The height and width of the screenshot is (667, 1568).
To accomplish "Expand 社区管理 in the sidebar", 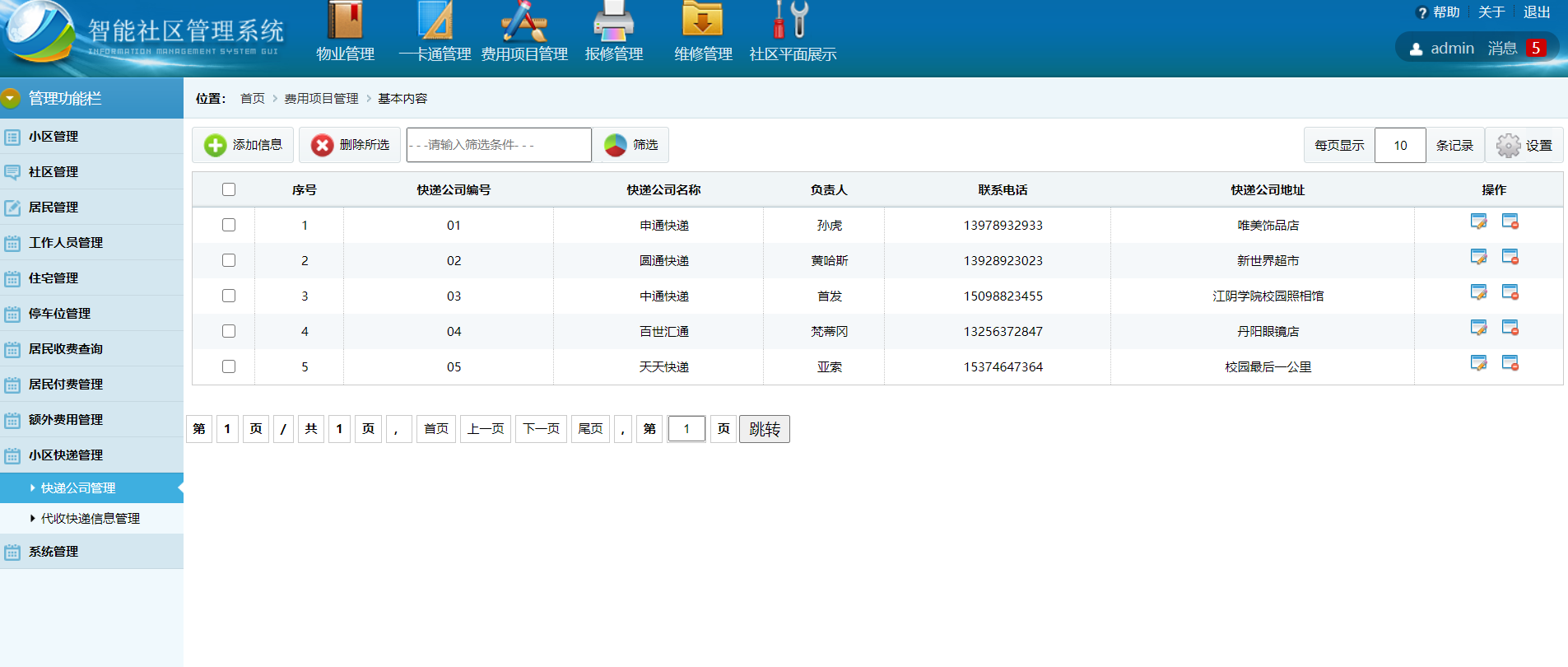I will click(x=91, y=172).
